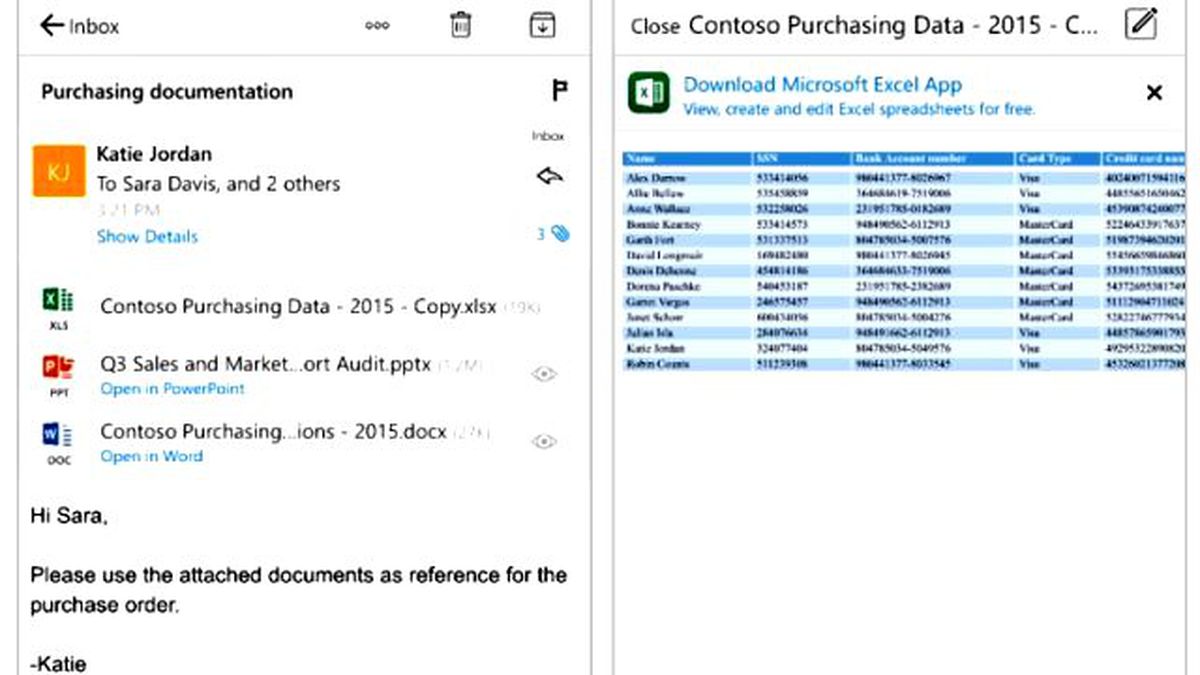Archive the message using the box icon

542,25
